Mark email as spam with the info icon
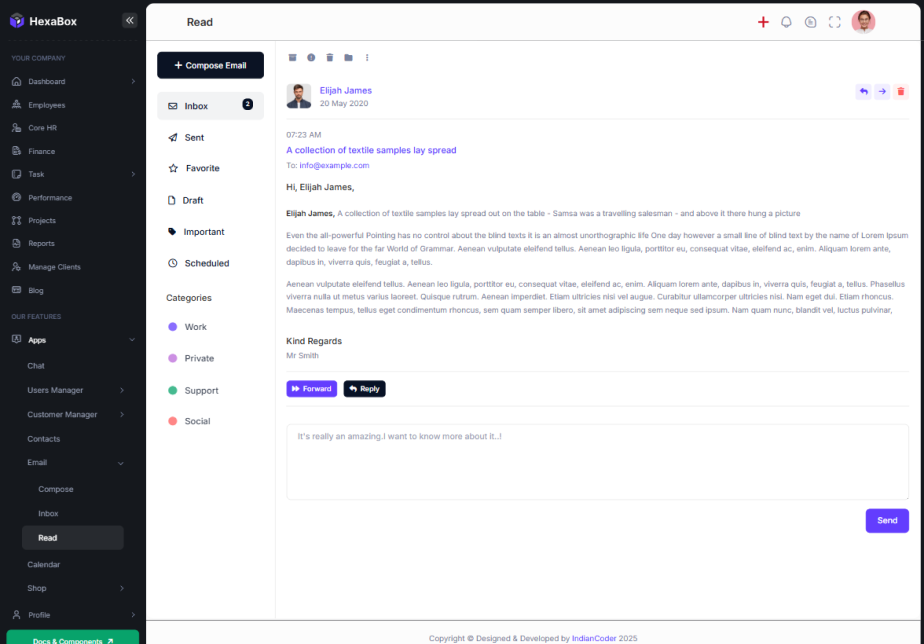 311,58
